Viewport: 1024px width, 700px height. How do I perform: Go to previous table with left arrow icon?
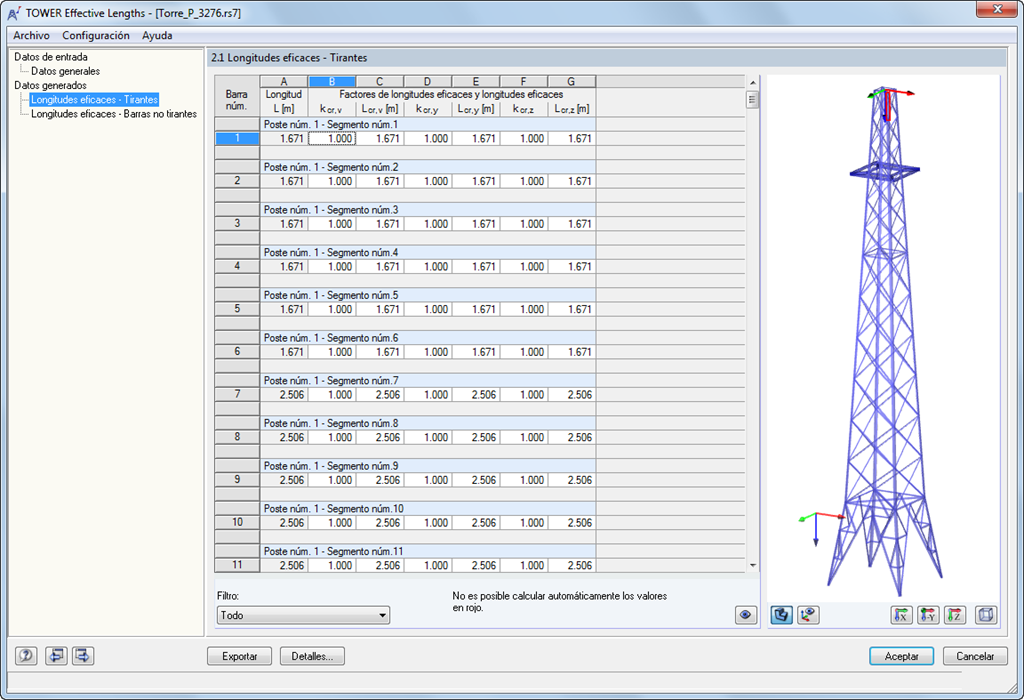click(56, 655)
